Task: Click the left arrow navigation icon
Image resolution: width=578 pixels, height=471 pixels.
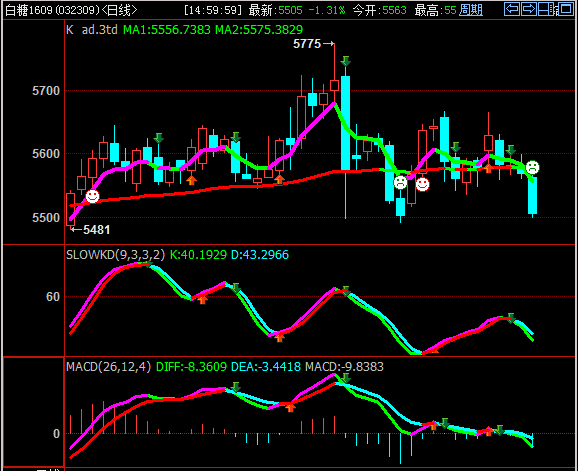Action: (512, 9)
